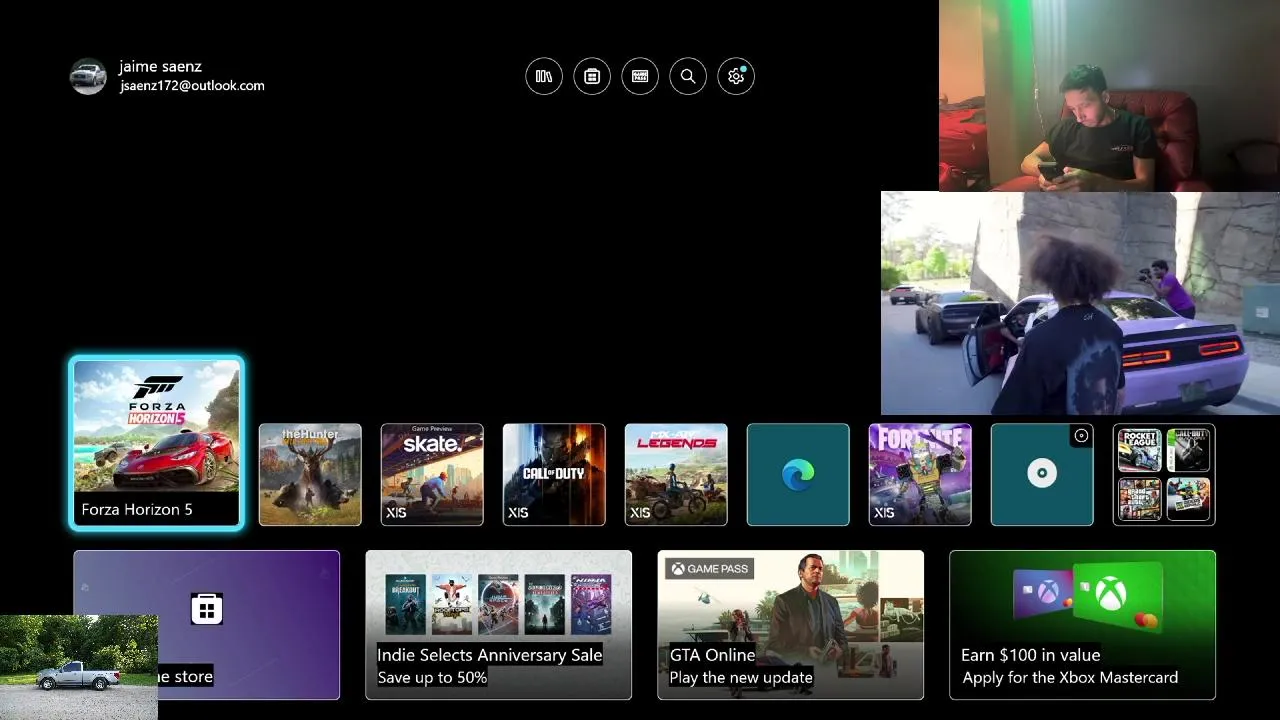The width and height of the screenshot is (1280, 720).
Task: Open the Game Pass icon in top bar
Action: (x=640, y=76)
